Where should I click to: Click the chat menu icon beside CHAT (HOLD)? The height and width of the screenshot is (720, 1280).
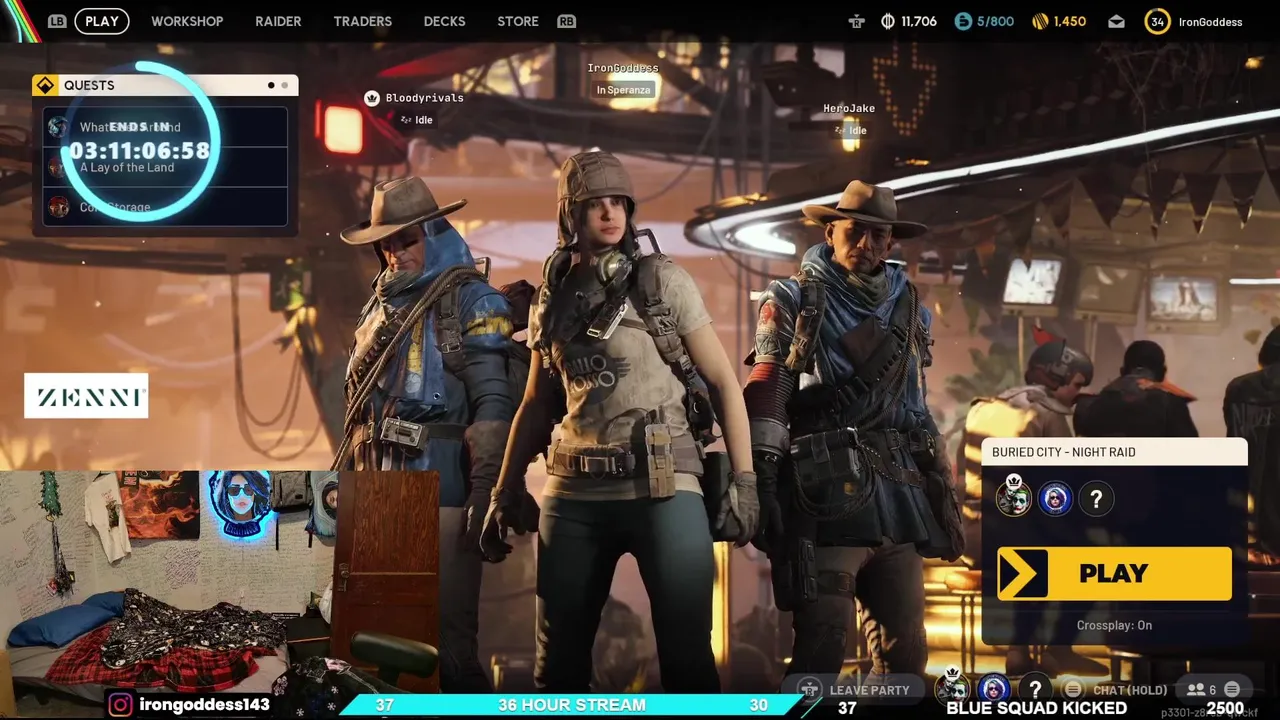pos(1073,689)
